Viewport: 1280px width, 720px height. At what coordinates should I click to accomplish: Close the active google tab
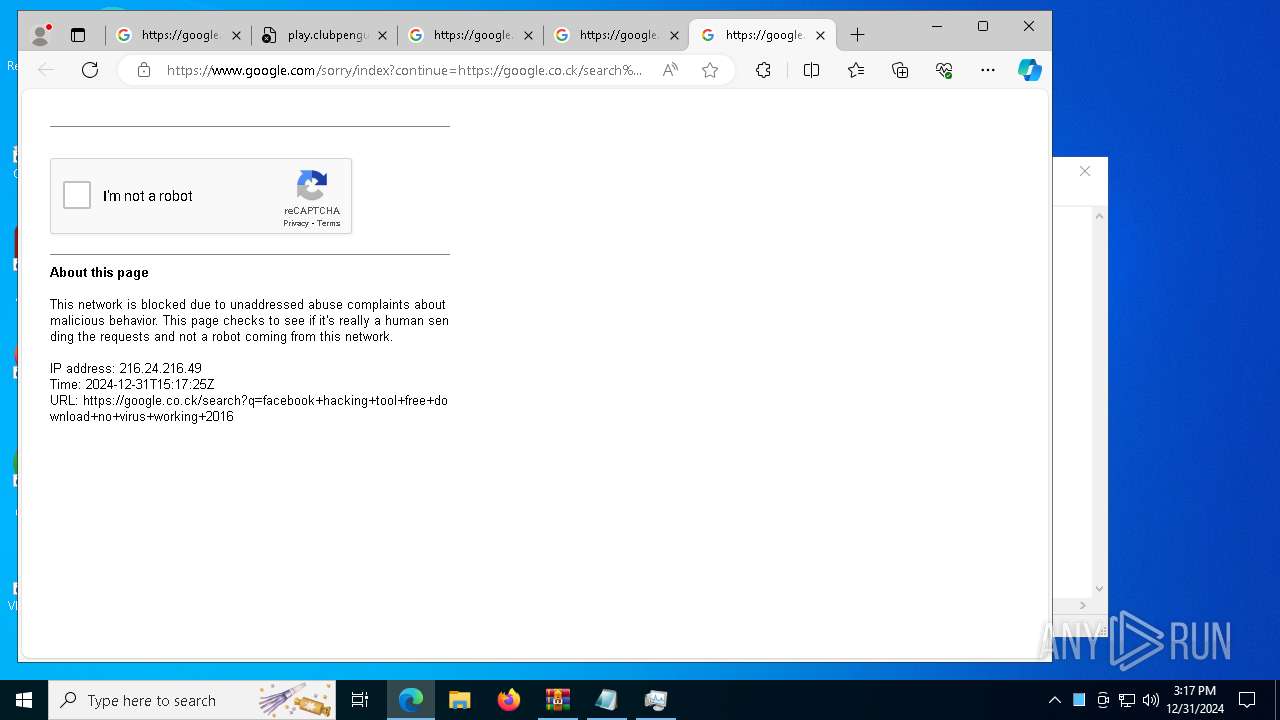point(820,35)
